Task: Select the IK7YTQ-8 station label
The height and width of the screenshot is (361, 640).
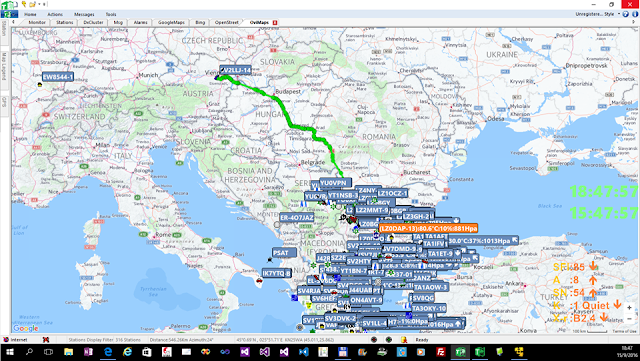Action: tap(276, 273)
